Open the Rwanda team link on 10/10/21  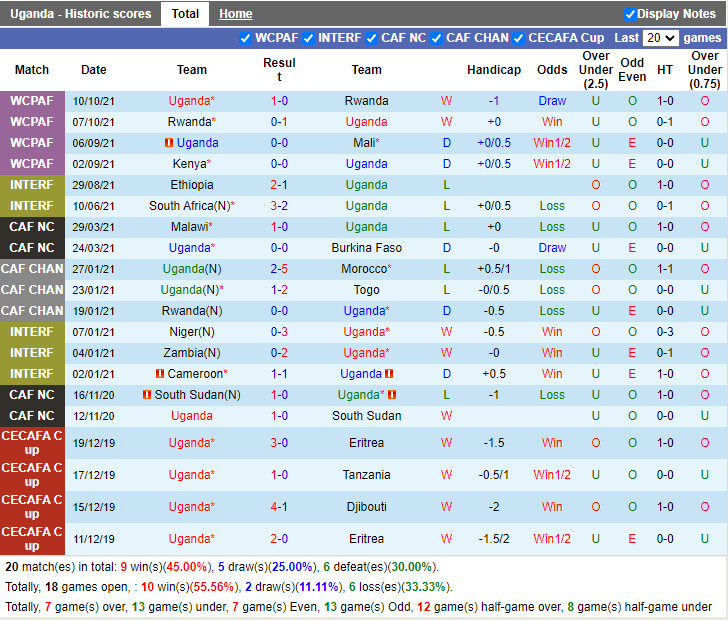click(366, 101)
